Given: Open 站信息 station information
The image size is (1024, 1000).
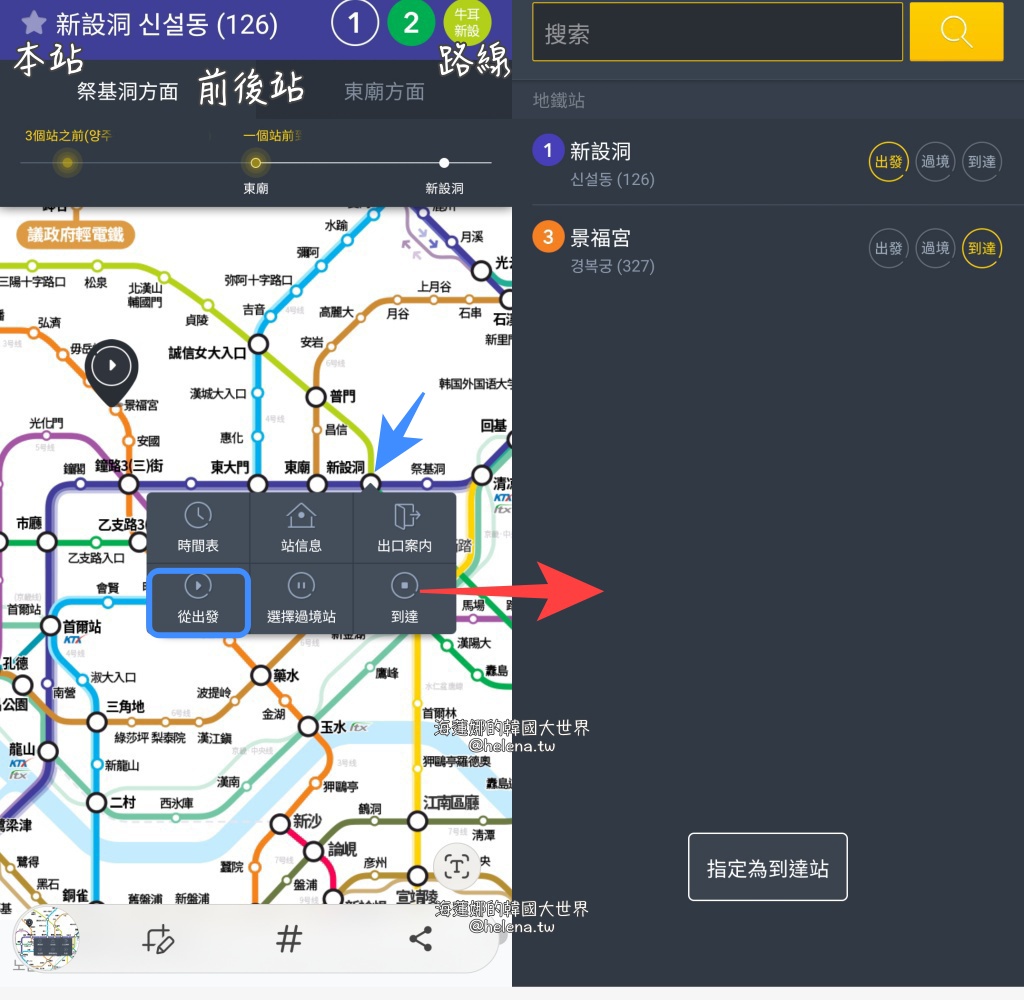Looking at the screenshot, I should 301,527.
